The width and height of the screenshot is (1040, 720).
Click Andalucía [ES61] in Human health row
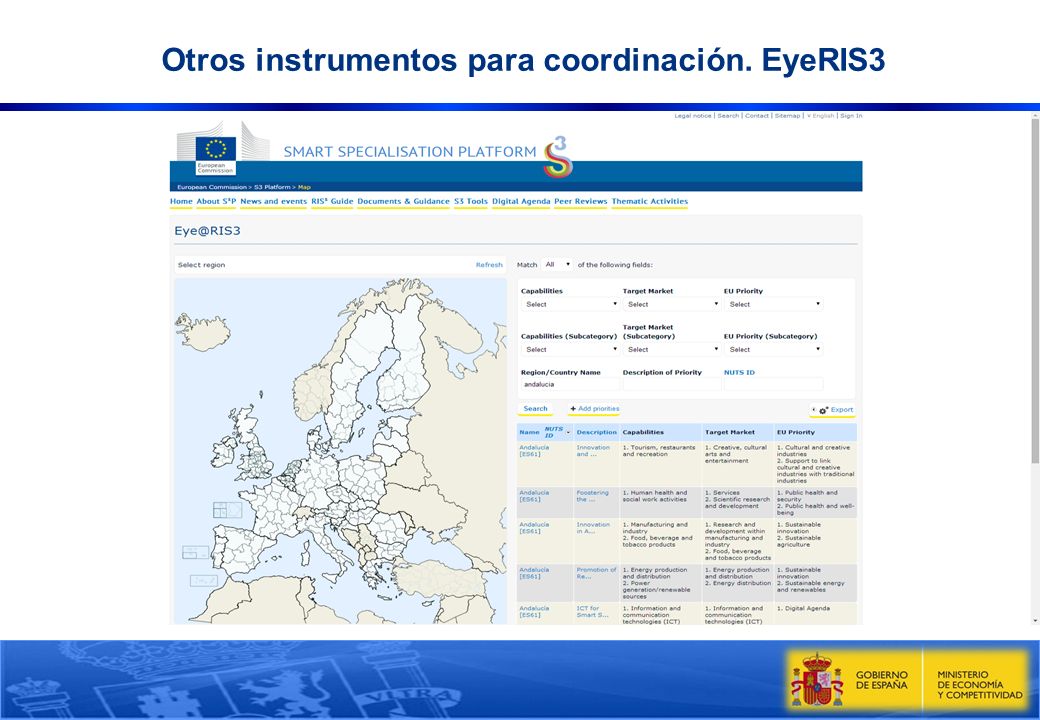(534, 496)
